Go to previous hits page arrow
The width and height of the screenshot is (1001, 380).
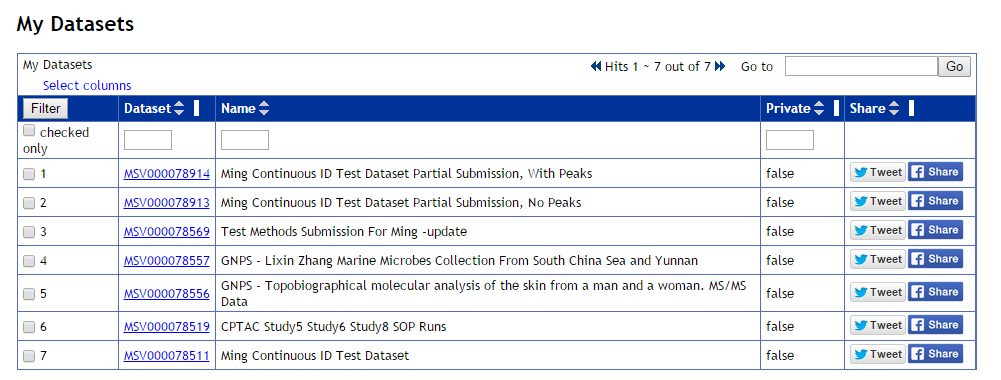pos(596,66)
